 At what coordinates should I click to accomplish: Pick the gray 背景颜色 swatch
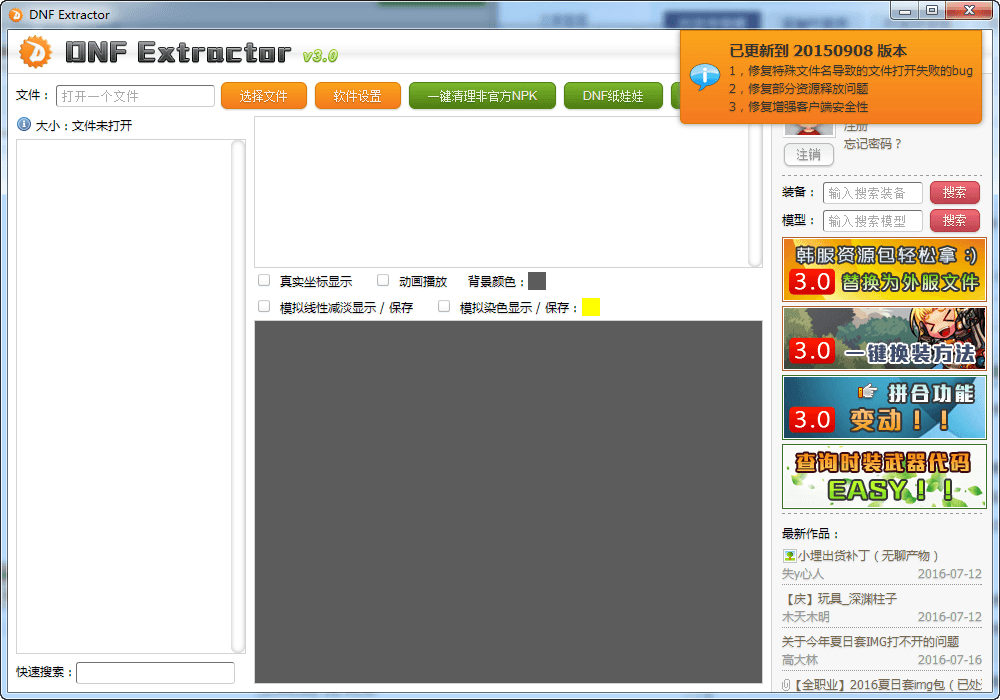[x=537, y=281]
